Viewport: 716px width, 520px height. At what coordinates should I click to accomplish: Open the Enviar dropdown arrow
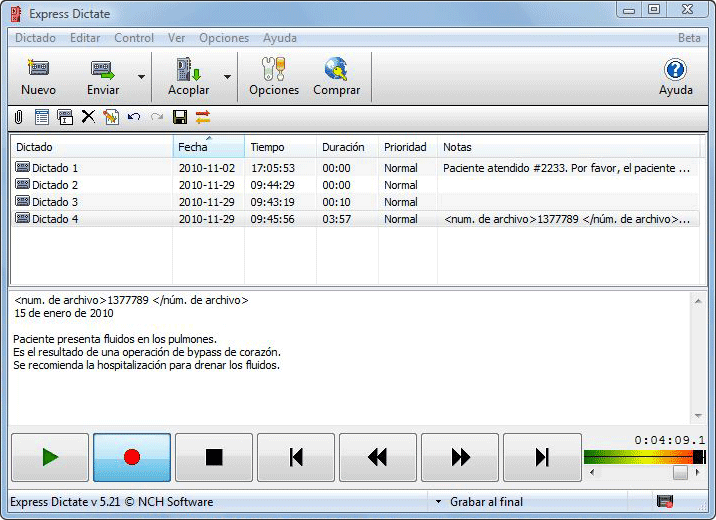coord(142,77)
